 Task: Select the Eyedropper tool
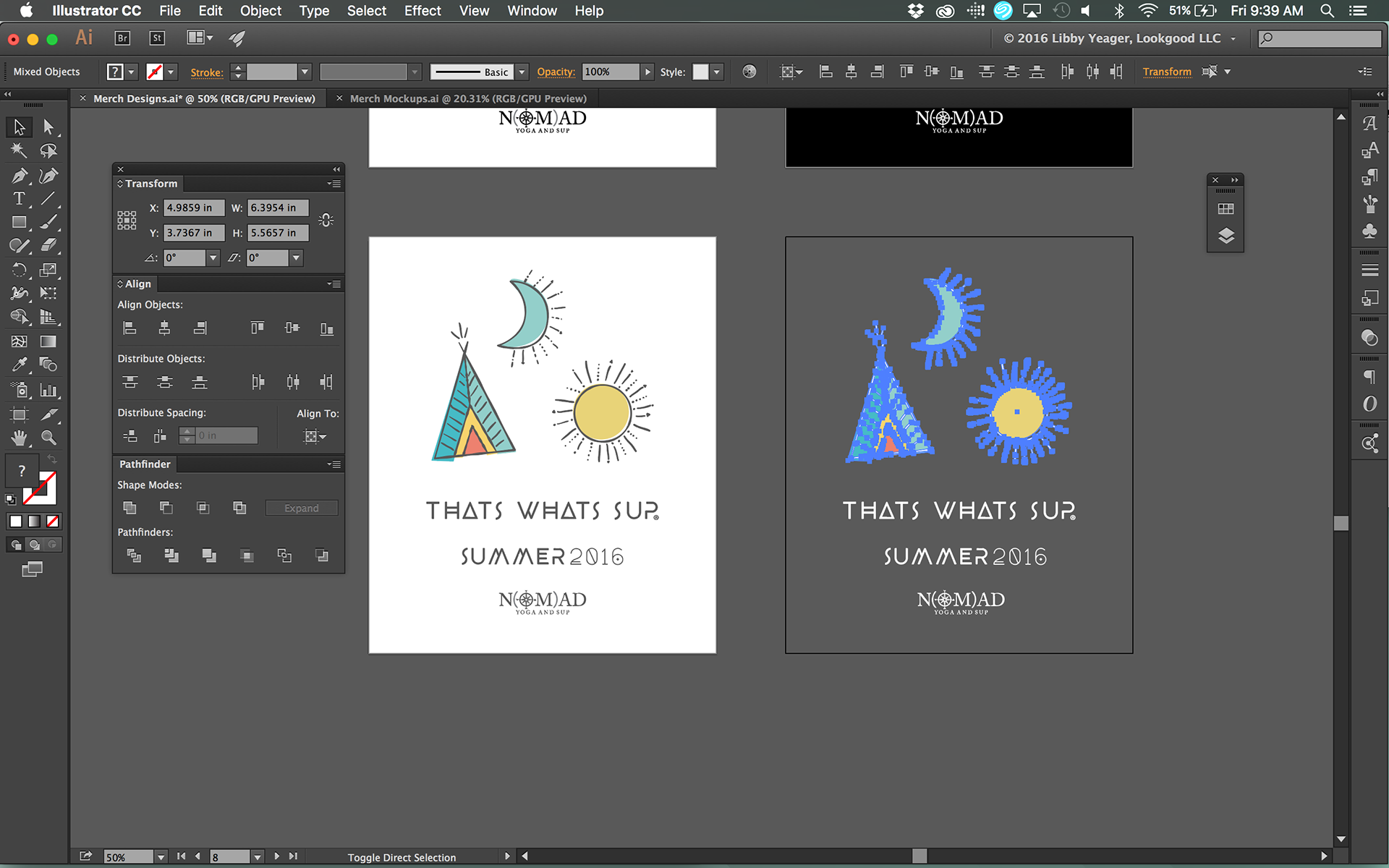coord(19,365)
